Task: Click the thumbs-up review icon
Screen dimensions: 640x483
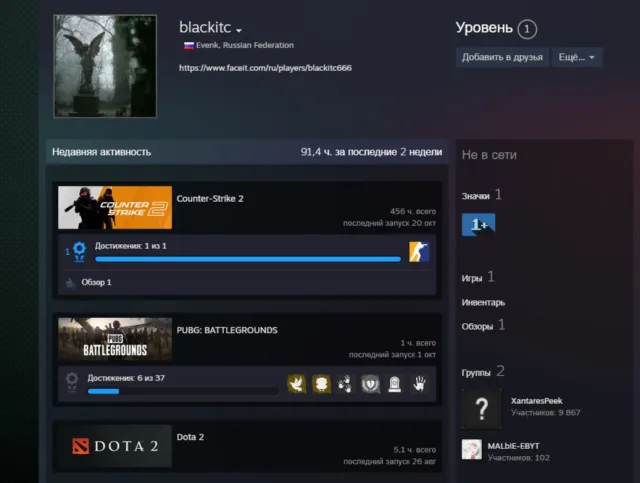Action: coord(70,283)
